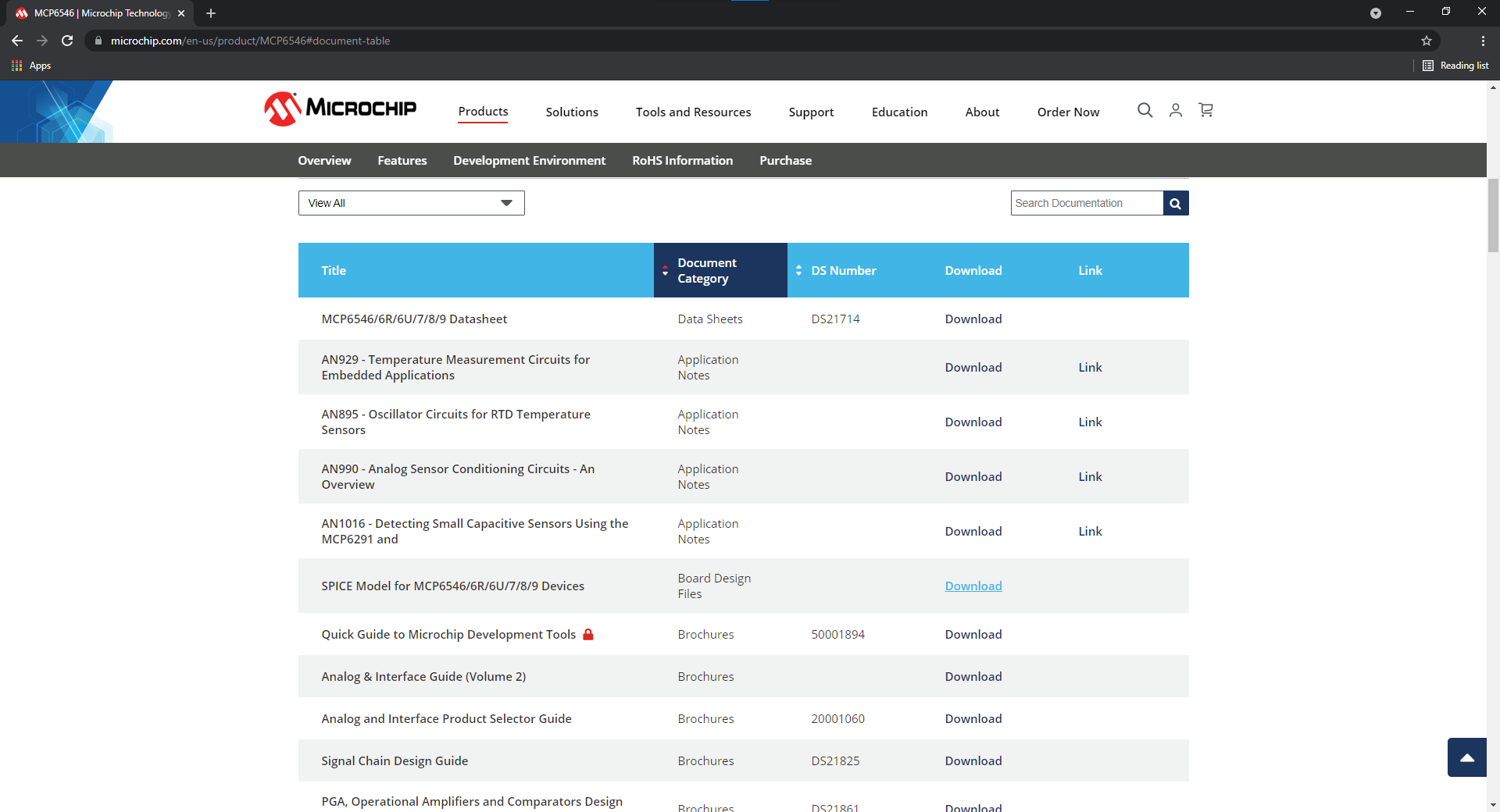This screenshot has height=812, width=1500.
Task: Click in the Search Documentation field
Action: (1087, 203)
